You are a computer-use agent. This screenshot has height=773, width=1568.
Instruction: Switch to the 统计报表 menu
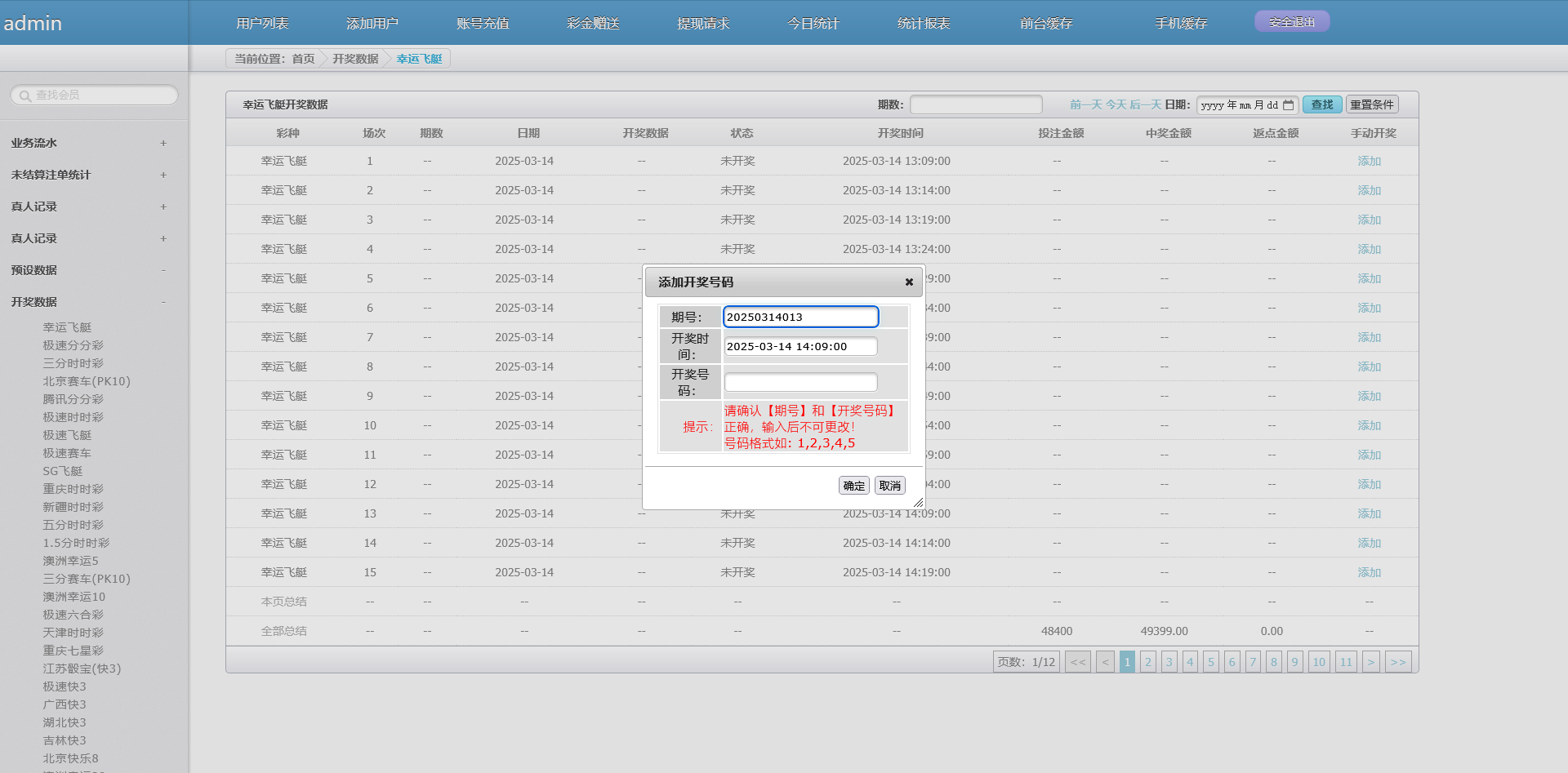click(922, 23)
